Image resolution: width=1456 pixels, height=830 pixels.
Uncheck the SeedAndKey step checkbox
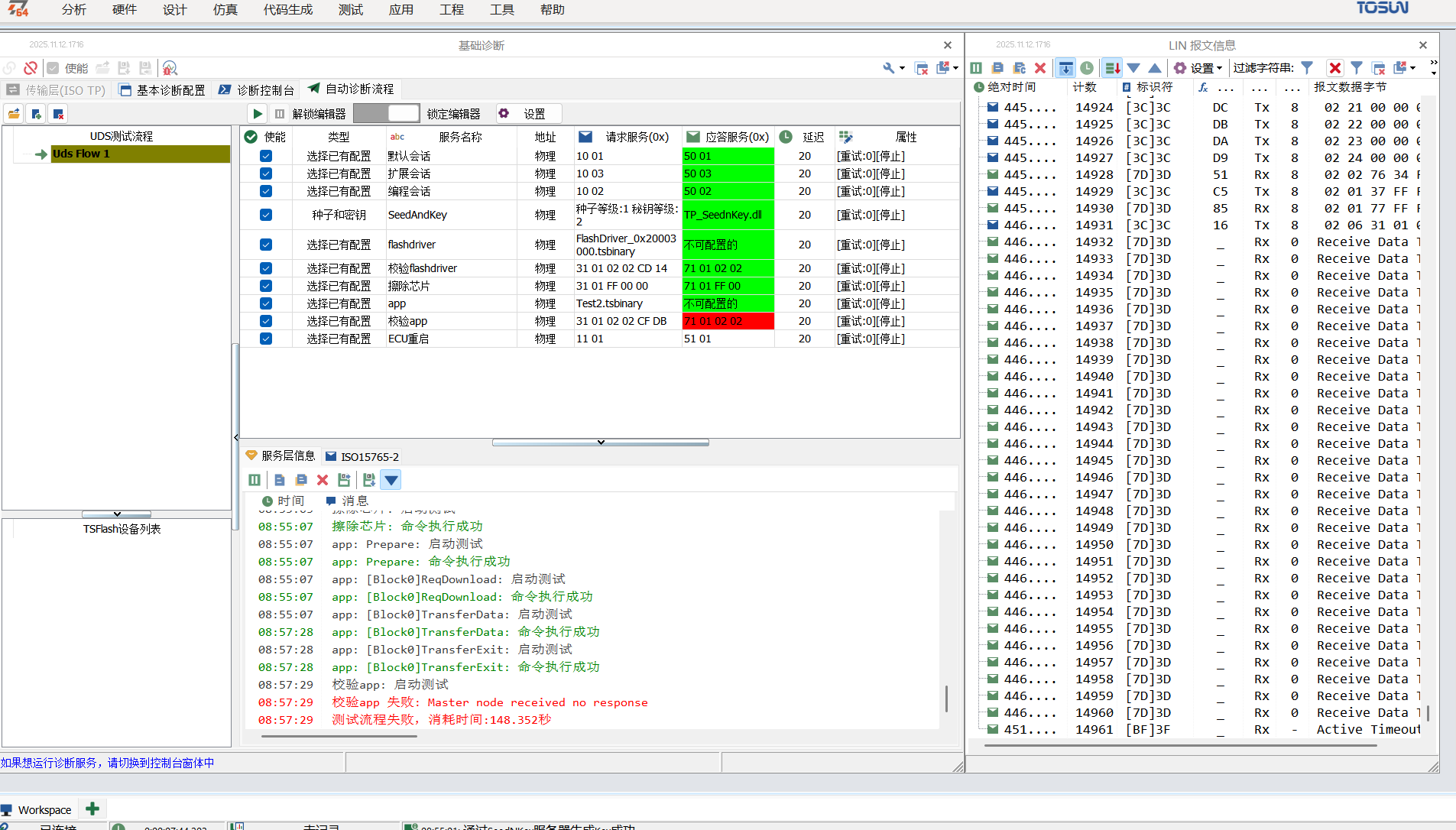[x=265, y=215]
